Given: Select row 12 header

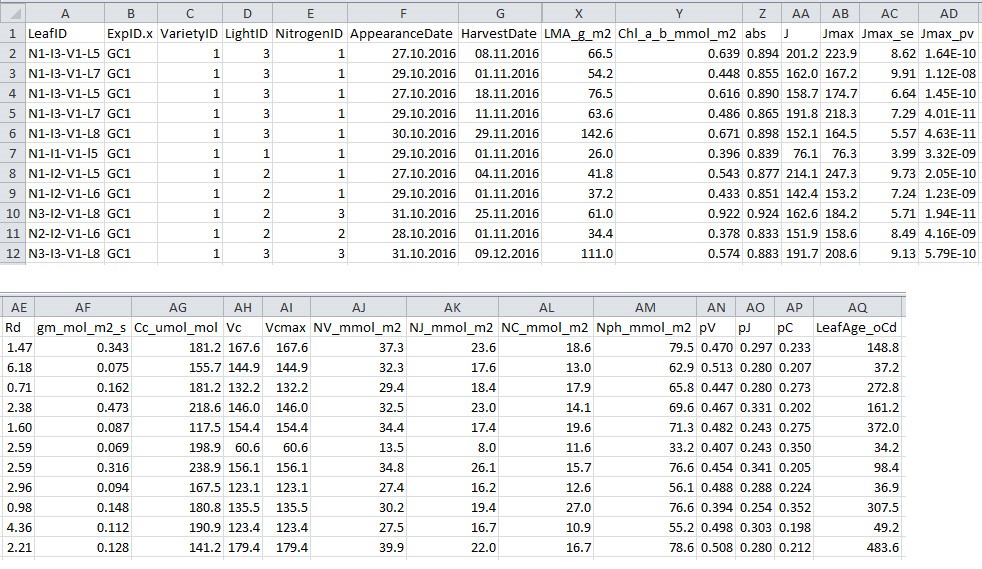Looking at the screenshot, I should [13, 254].
